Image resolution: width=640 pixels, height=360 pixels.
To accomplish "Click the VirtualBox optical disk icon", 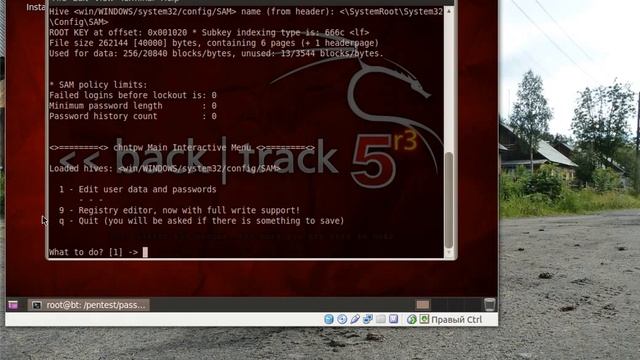I will coord(342,319).
